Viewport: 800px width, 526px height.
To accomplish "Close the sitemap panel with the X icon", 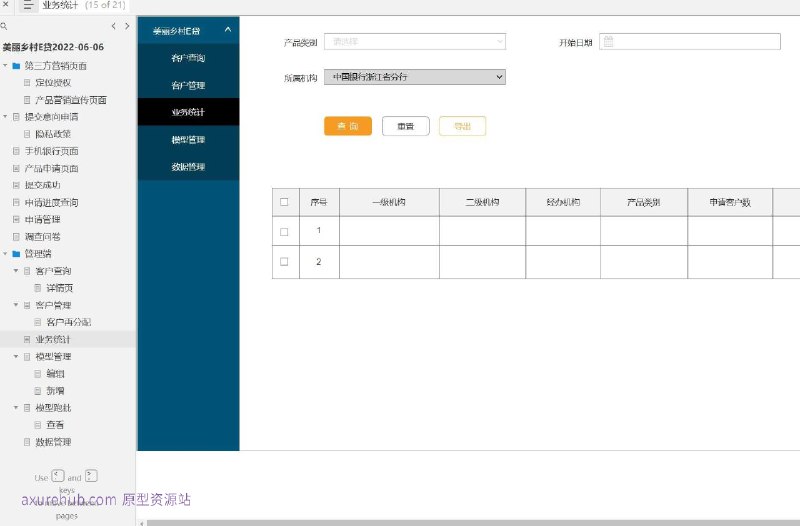I will [5, 4].
